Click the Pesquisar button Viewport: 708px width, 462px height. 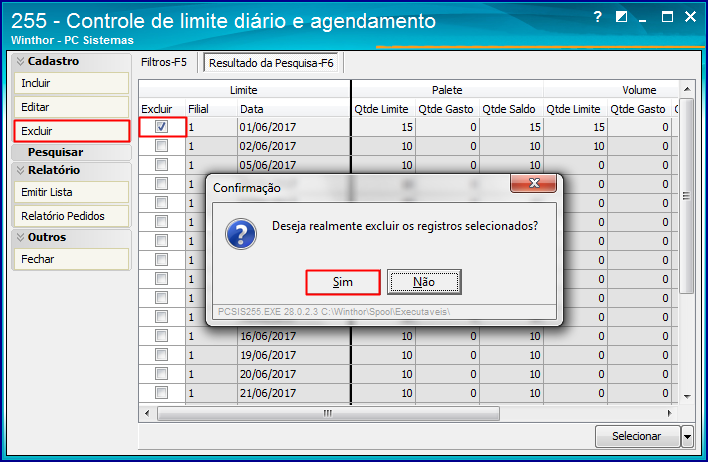[x=71, y=152]
